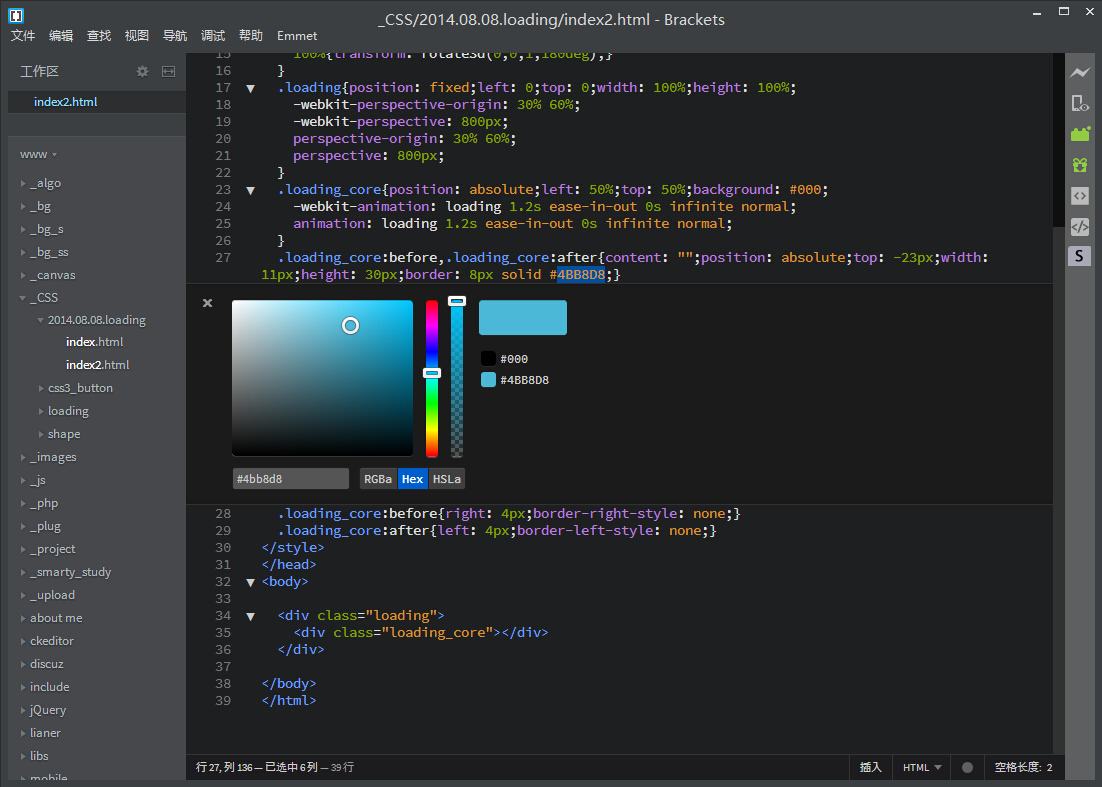This screenshot has width=1102, height=787.
Task: Click the split view icon in sidebar
Action: point(168,71)
